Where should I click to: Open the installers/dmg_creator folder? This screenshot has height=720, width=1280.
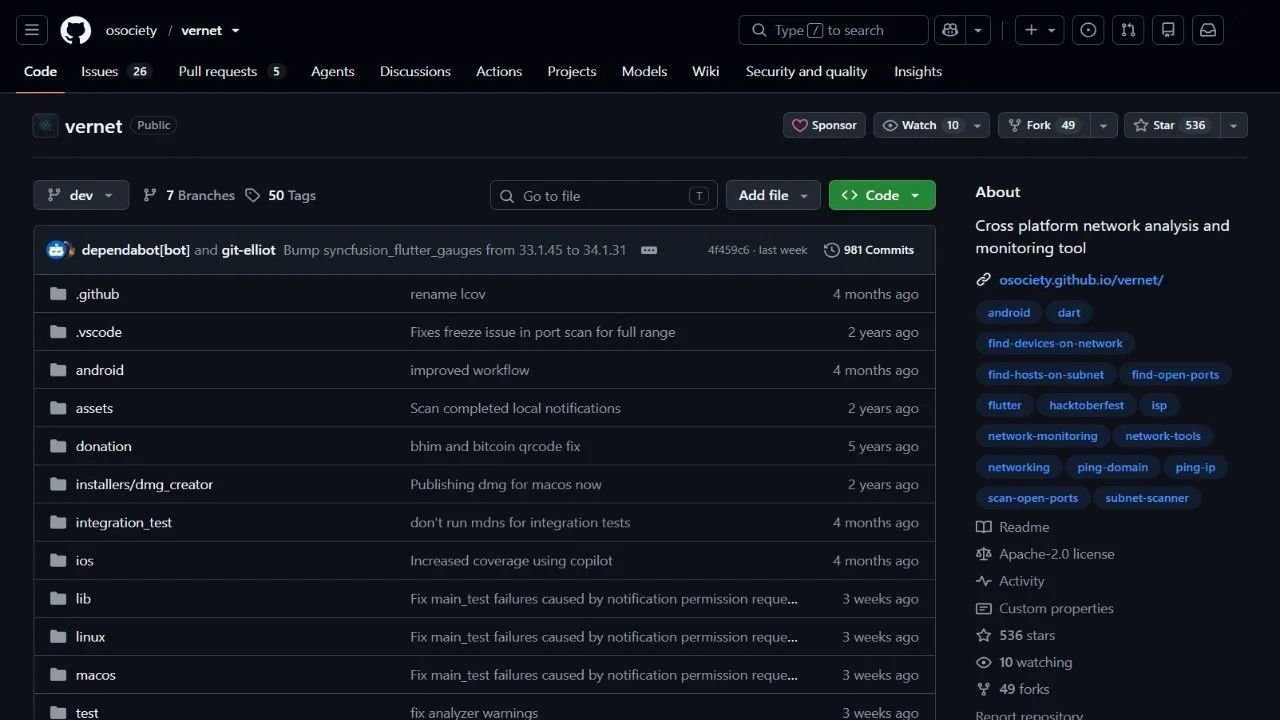144,484
